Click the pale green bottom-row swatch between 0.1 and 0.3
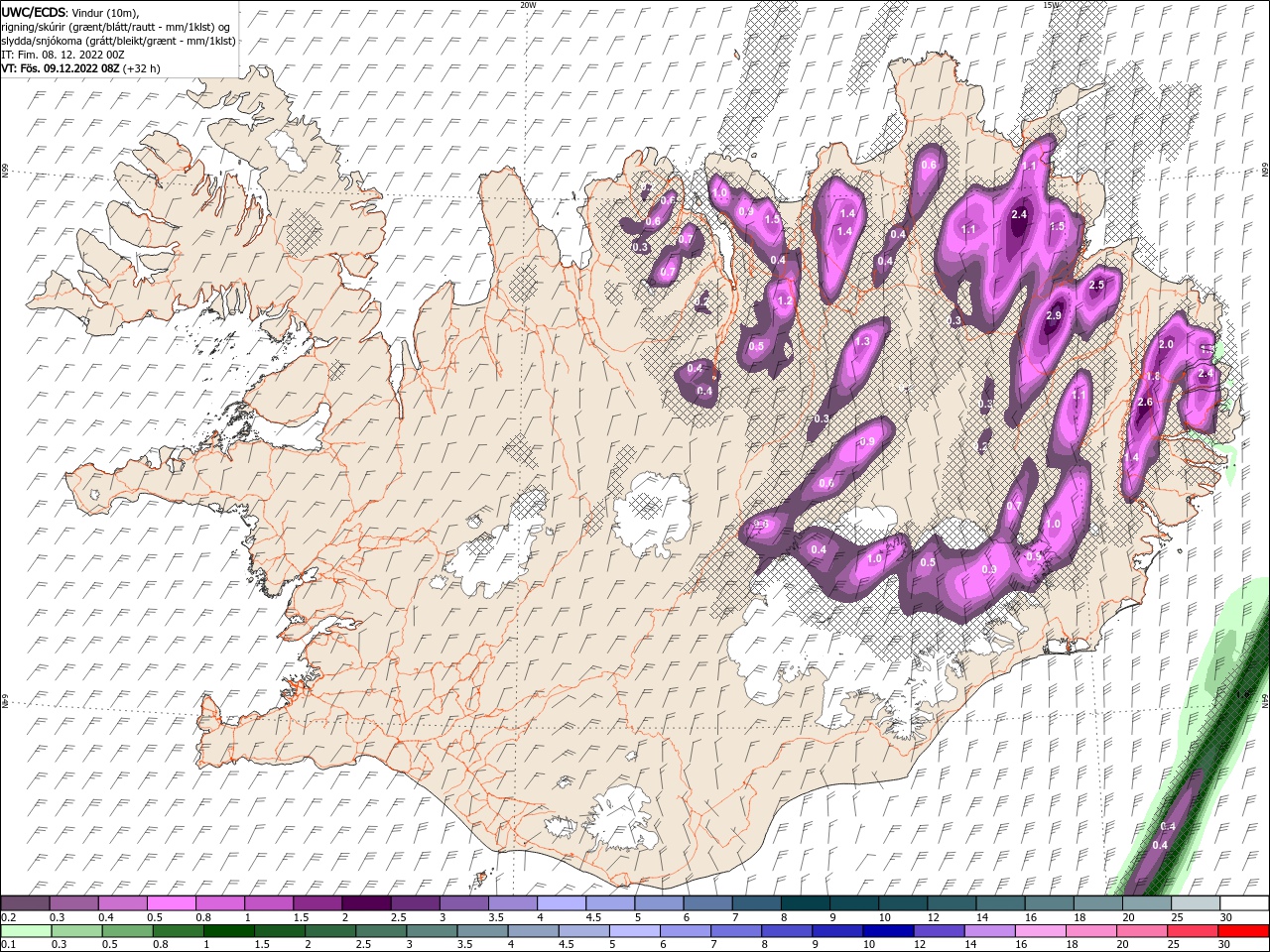This screenshot has width=1270, height=952. (25, 931)
